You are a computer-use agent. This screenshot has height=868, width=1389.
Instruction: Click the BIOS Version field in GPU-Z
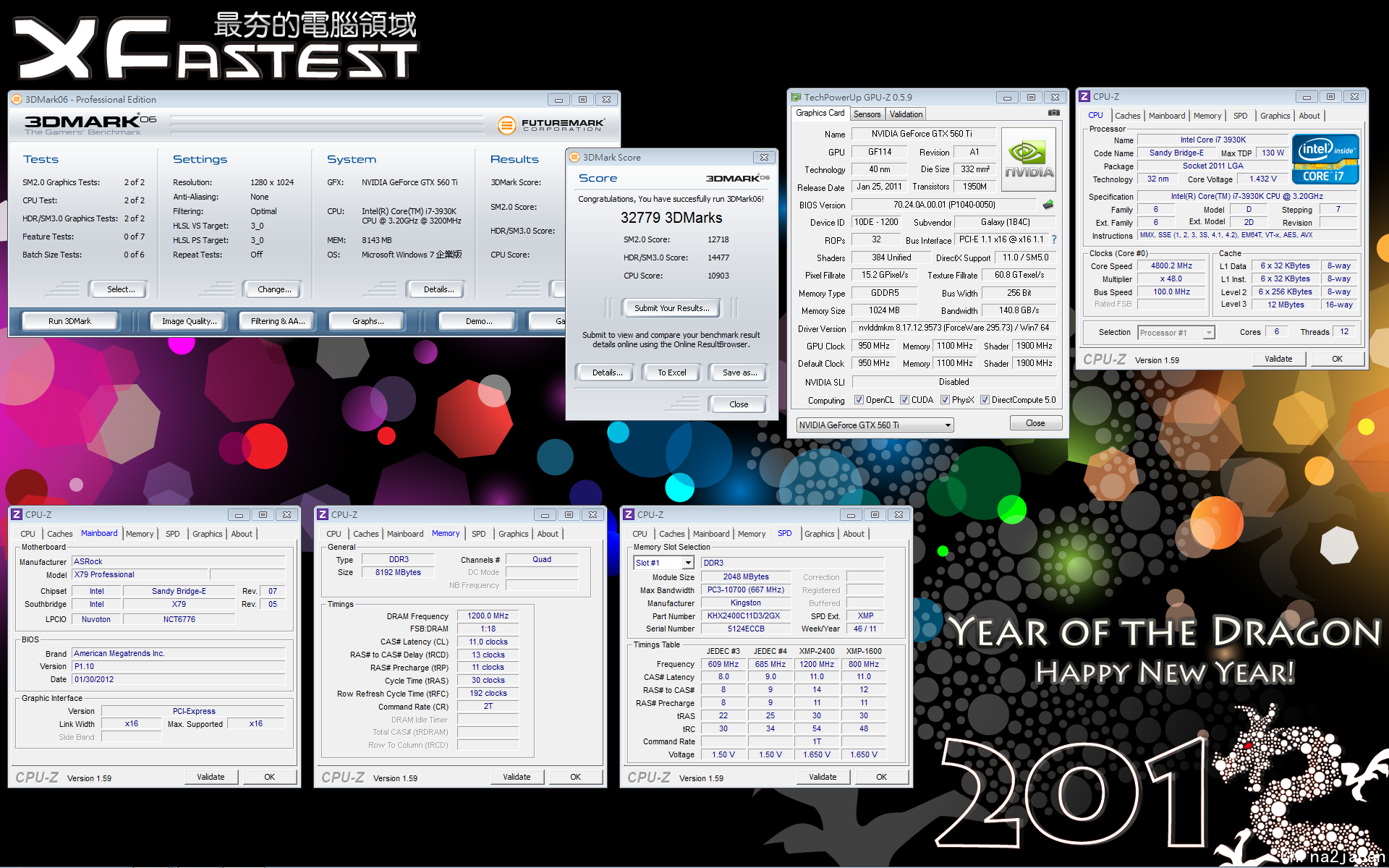[943, 205]
